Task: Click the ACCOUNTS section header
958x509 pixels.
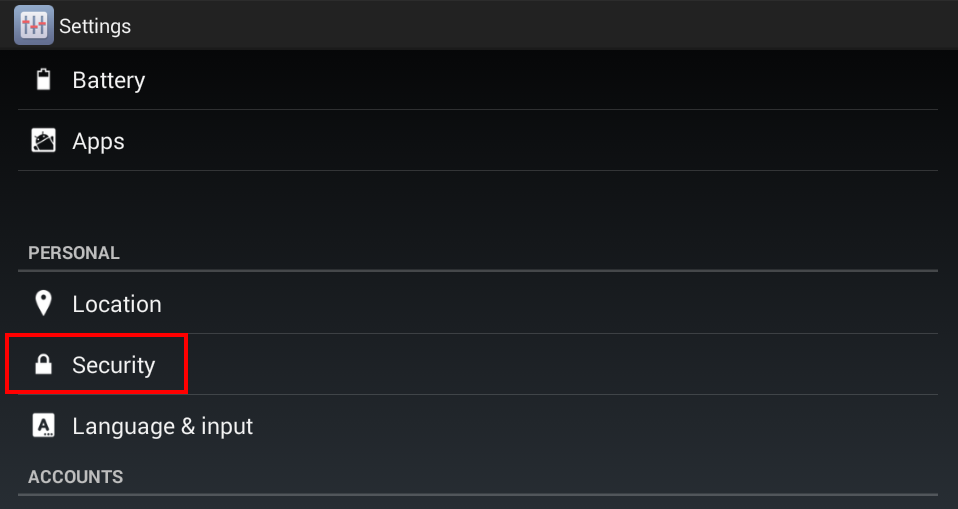Action: (76, 477)
